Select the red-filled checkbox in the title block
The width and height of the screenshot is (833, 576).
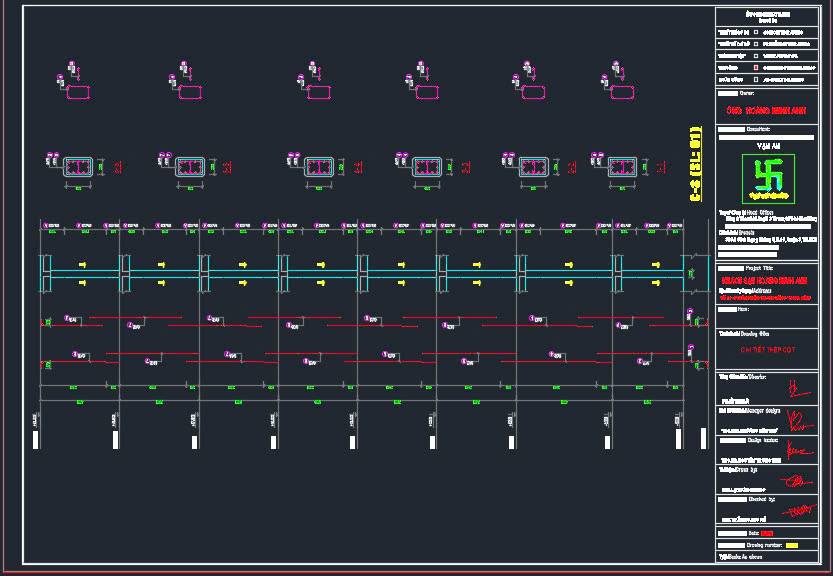[x=756, y=67]
